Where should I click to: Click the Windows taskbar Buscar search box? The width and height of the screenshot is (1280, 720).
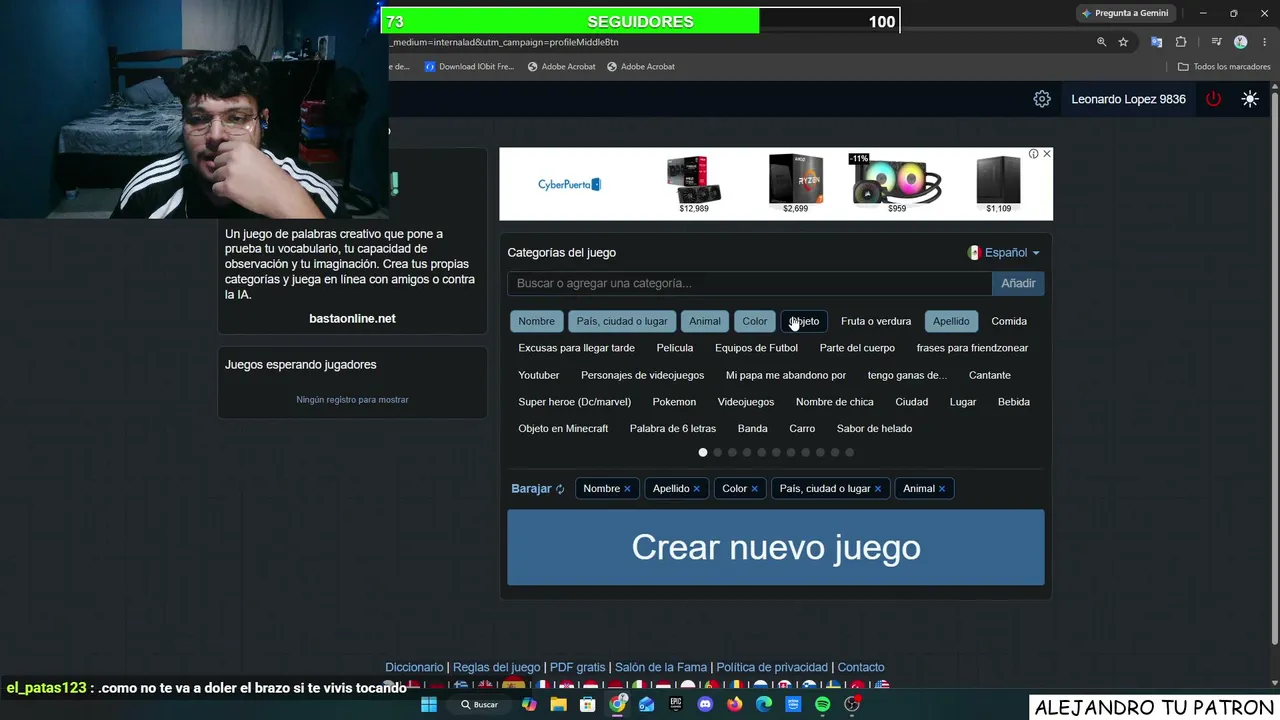click(480, 704)
